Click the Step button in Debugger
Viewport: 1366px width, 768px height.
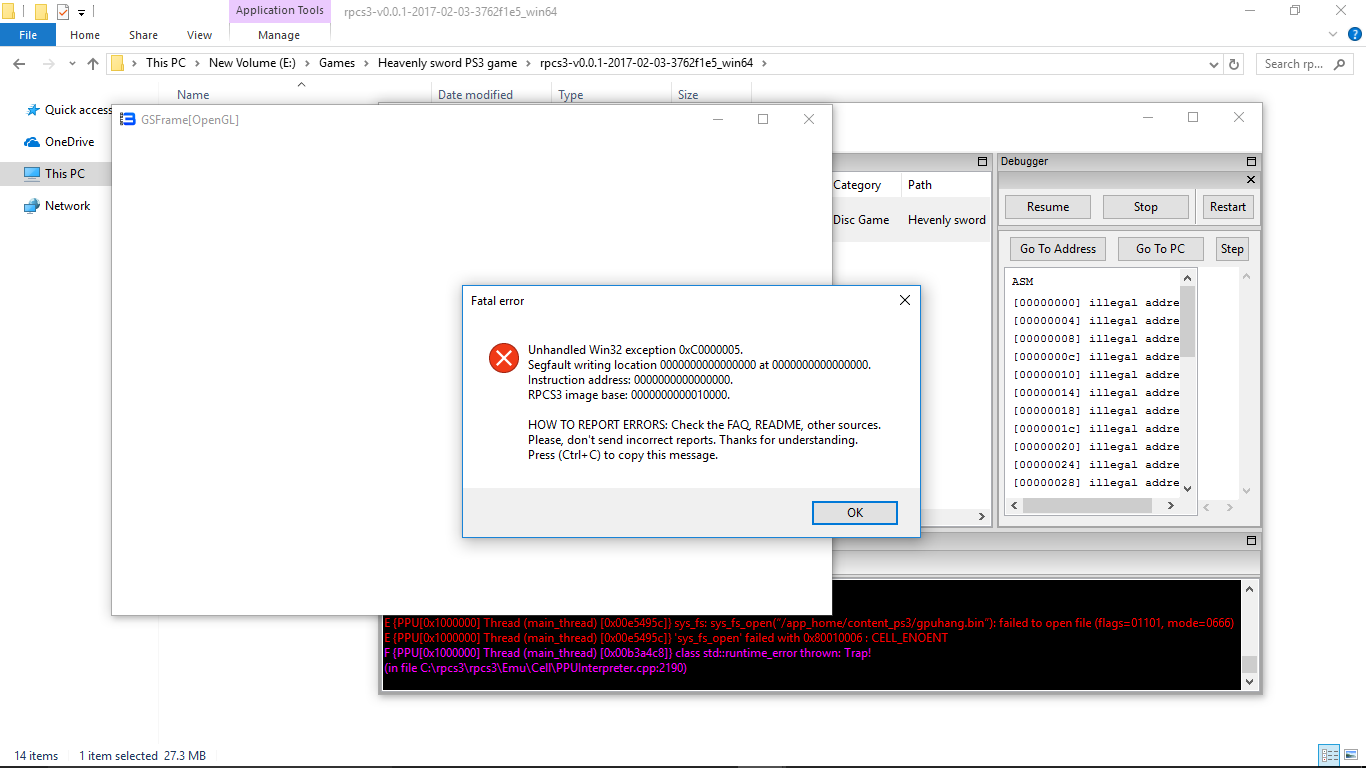click(x=1232, y=249)
